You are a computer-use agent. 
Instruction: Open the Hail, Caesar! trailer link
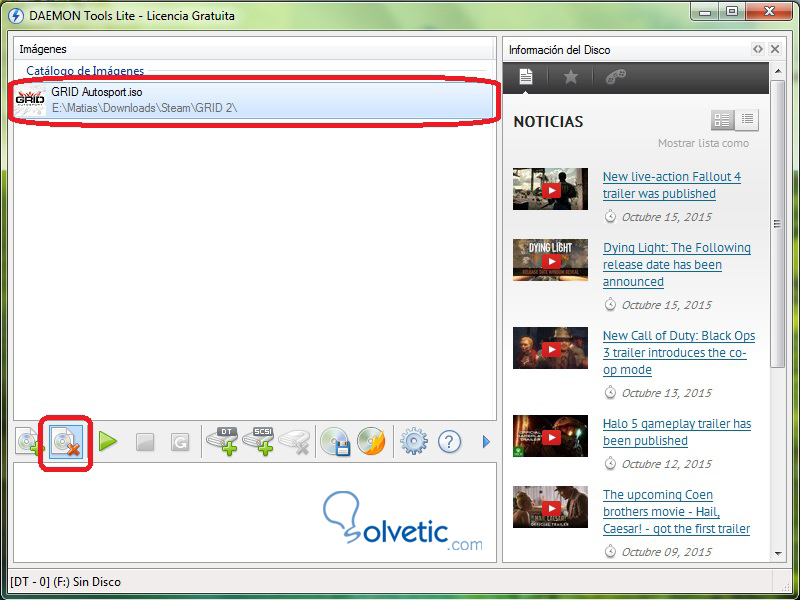676,512
